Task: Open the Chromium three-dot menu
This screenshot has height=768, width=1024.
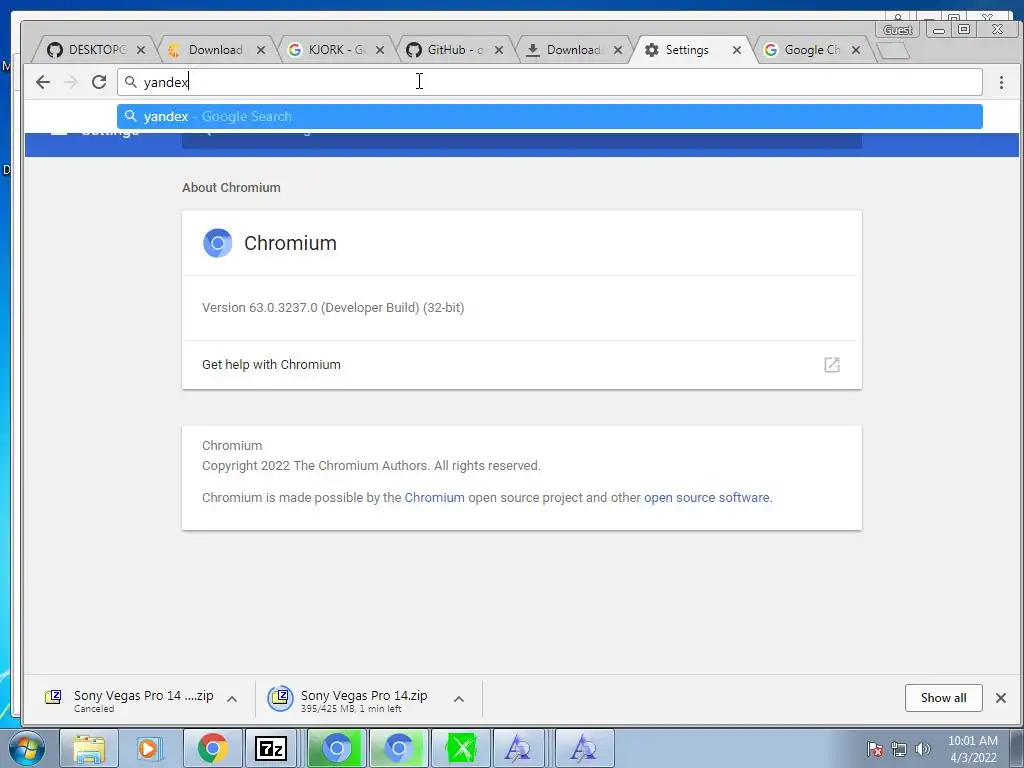Action: [1001, 82]
